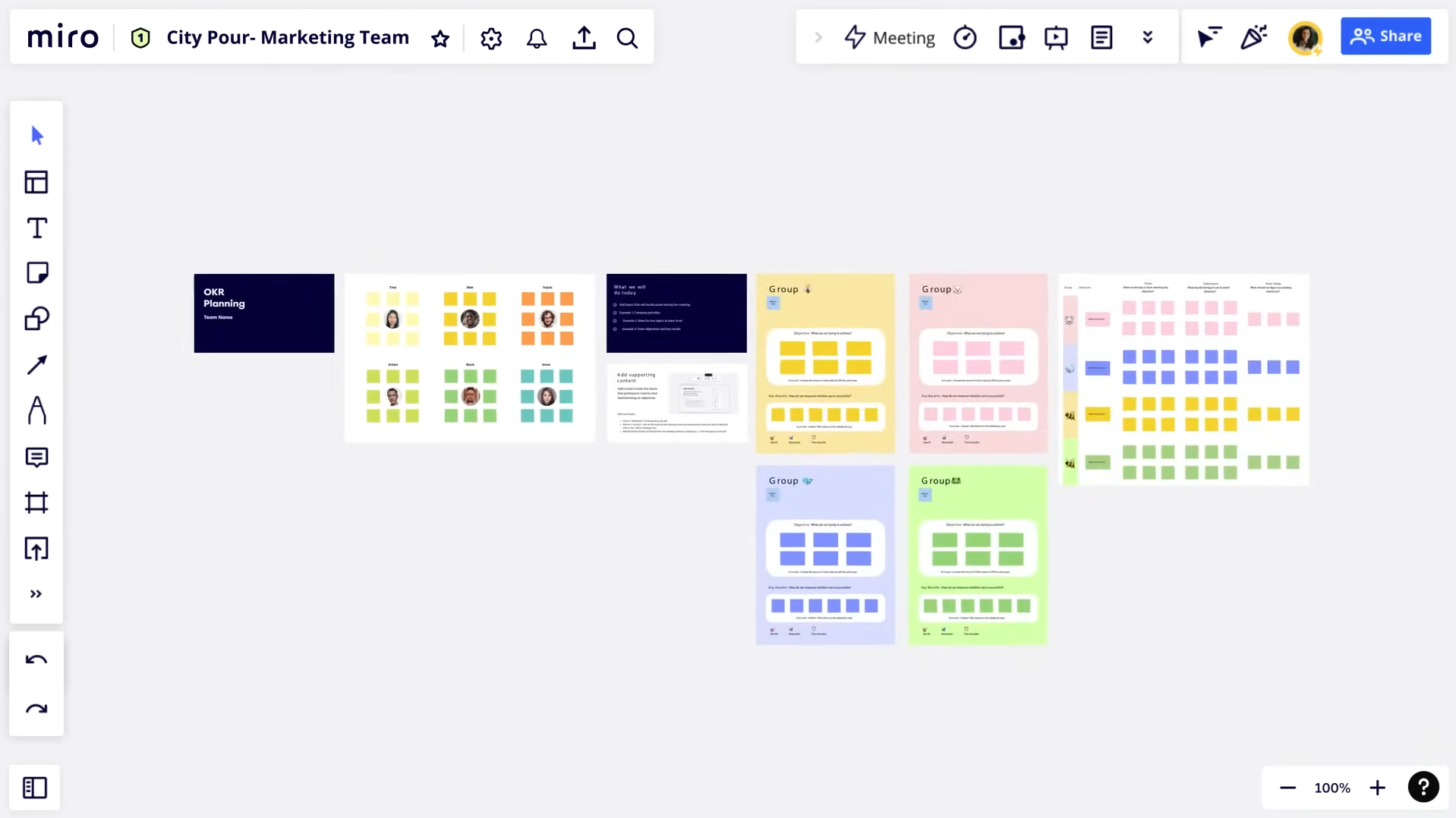Expand more tools in left toolbar
The width and height of the screenshot is (1456, 818).
pos(36,594)
